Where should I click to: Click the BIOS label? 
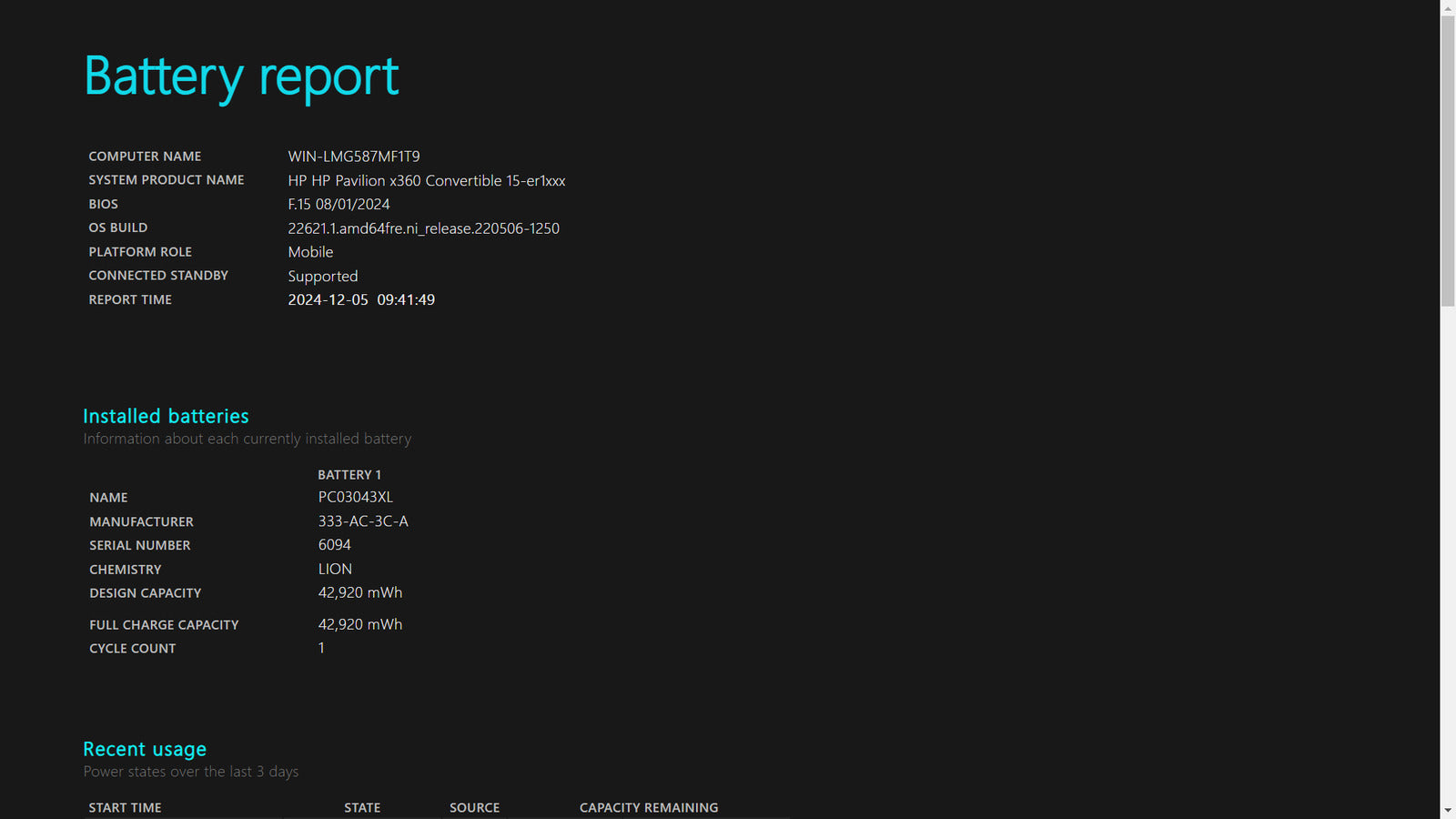[103, 204]
